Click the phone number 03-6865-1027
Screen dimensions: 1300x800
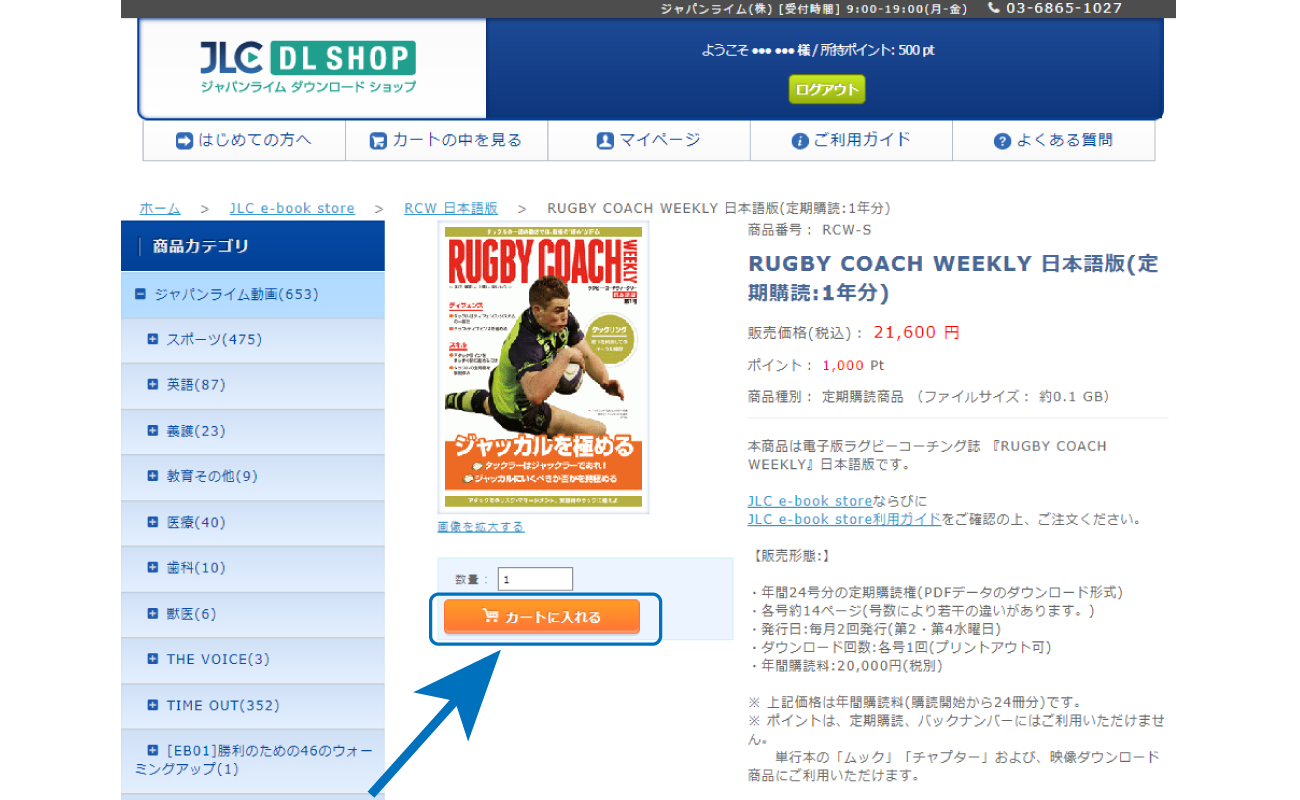(1064, 8)
